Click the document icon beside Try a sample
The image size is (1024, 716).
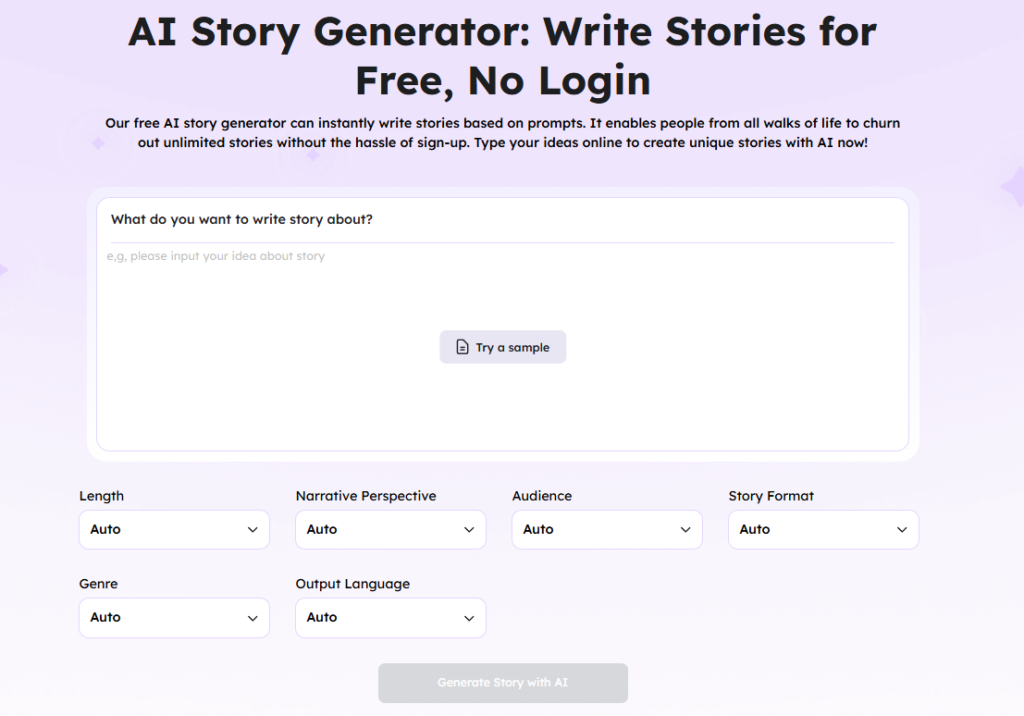pos(462,348)
